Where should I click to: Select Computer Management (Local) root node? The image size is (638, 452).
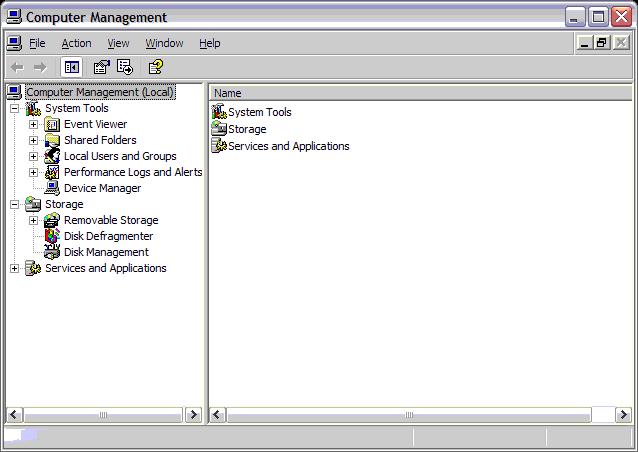(x=99, y=92)
